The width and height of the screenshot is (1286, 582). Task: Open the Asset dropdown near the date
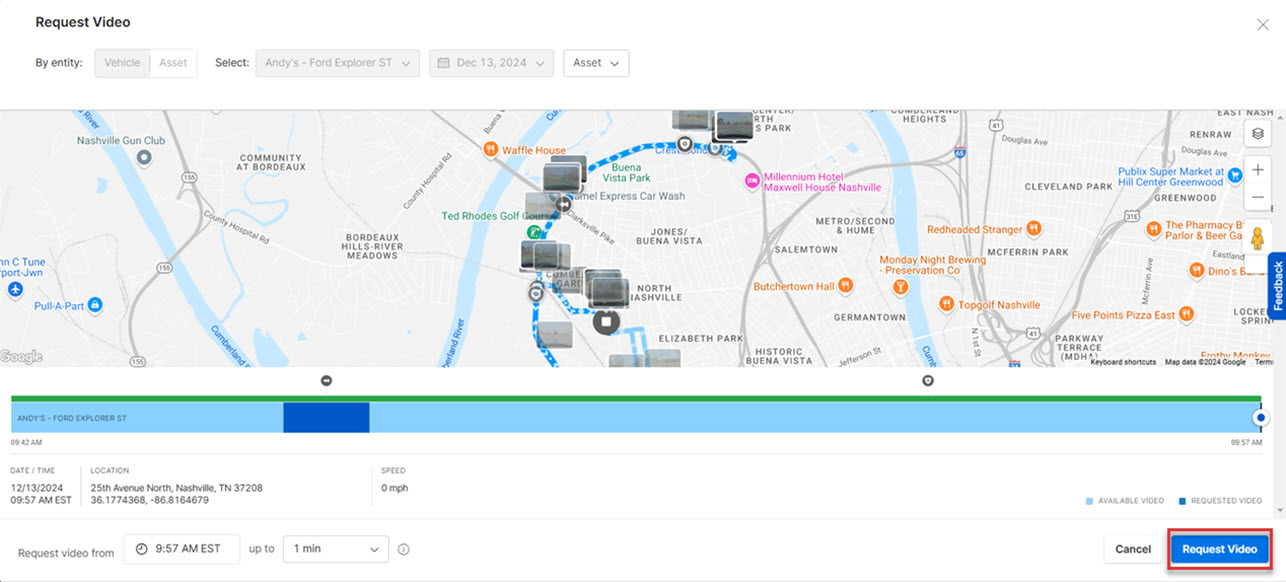point(596,62)
